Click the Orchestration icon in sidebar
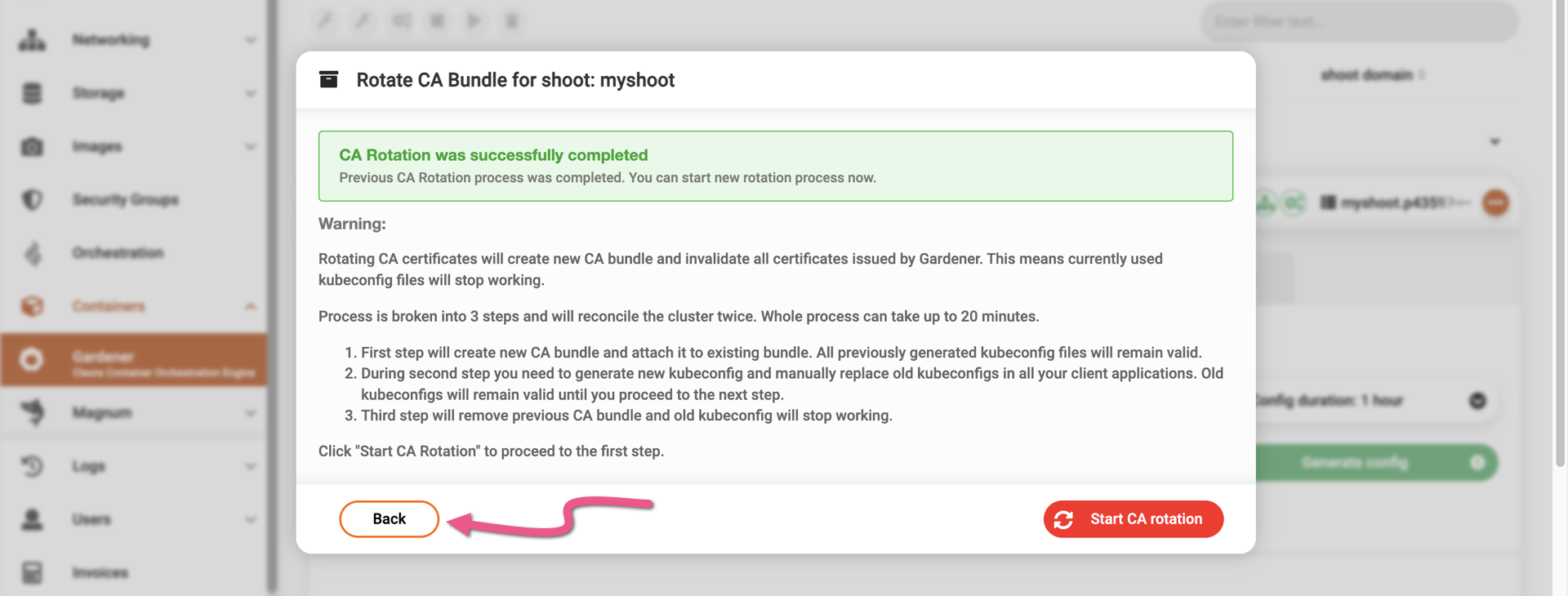This screenshot has height=596, width=1568. tap(32, 253)
